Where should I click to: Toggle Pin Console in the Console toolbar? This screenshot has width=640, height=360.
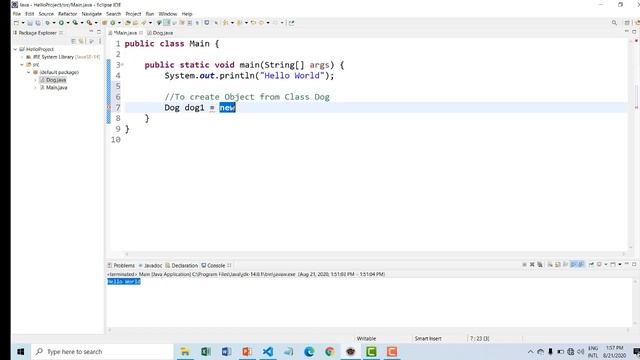point(591,264)
